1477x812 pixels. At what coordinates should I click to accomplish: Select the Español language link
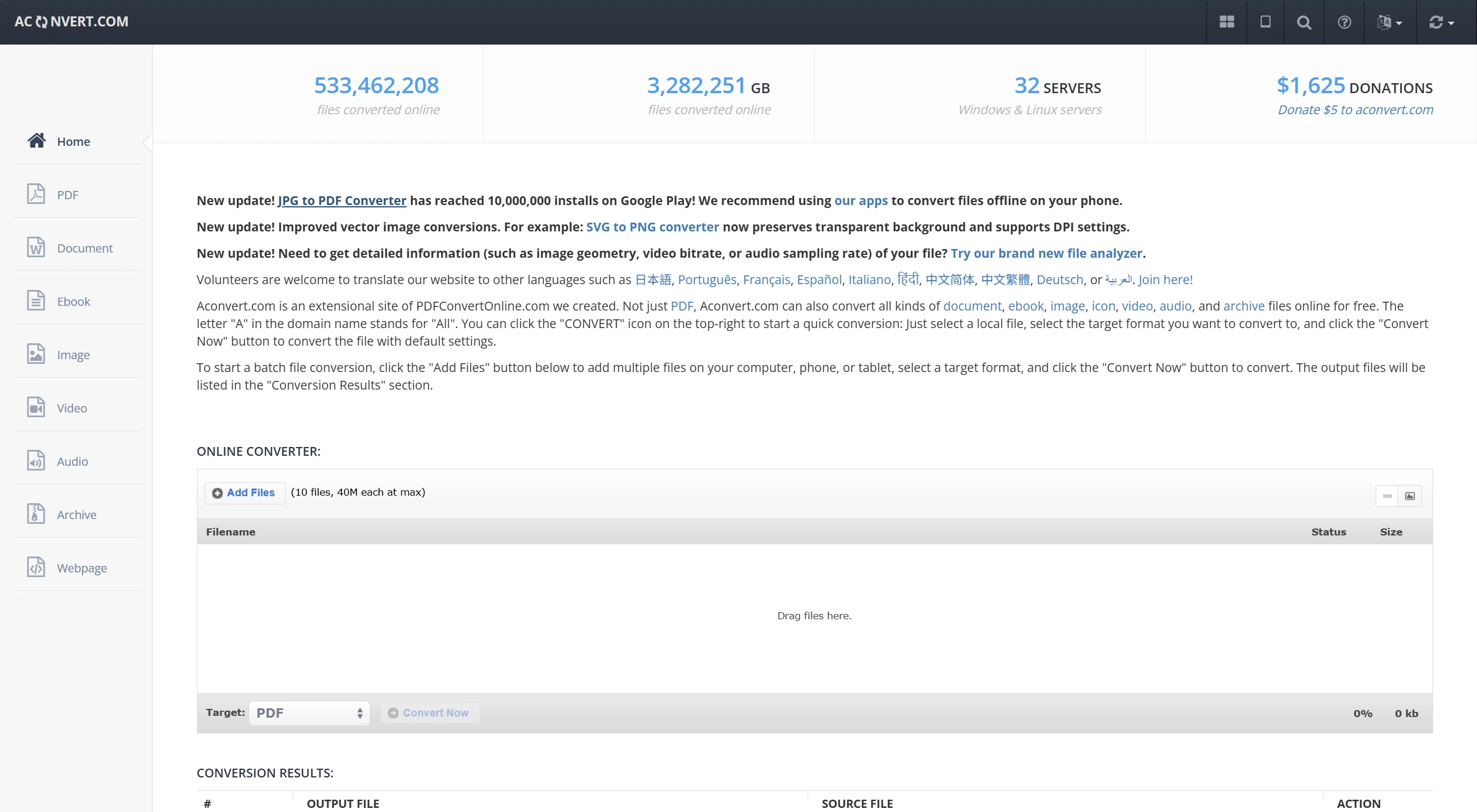[819, 280]
